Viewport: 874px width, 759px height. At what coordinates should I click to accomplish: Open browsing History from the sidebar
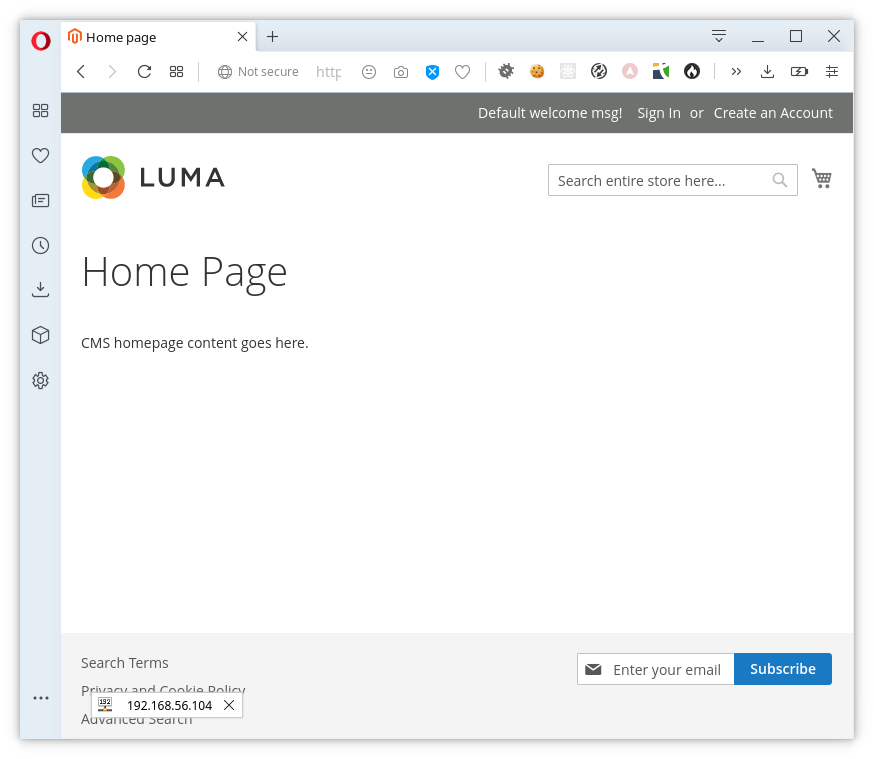pos(40,244)
